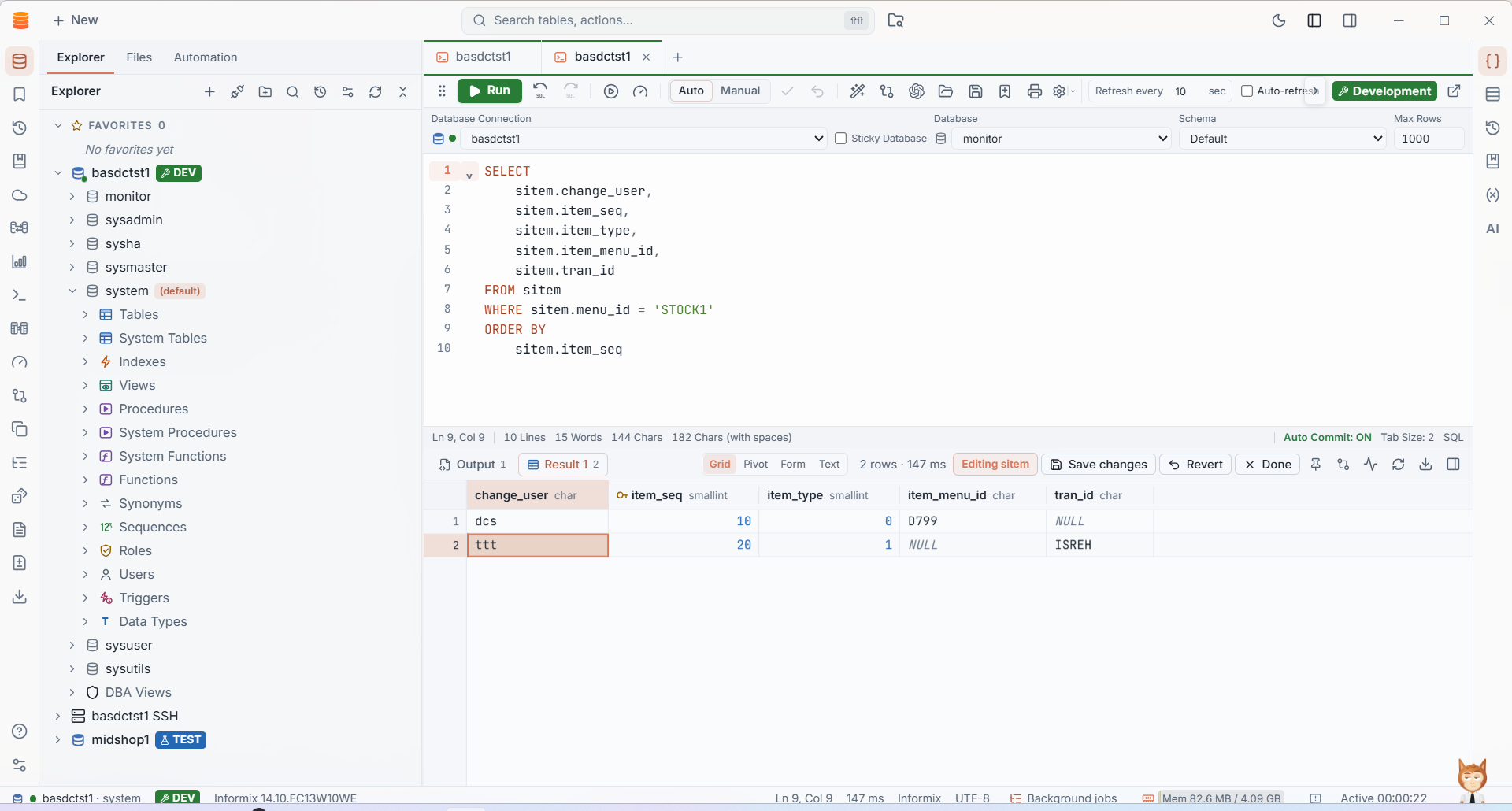Collapse the system database node

pyautogui.click(x=72, y=291)
